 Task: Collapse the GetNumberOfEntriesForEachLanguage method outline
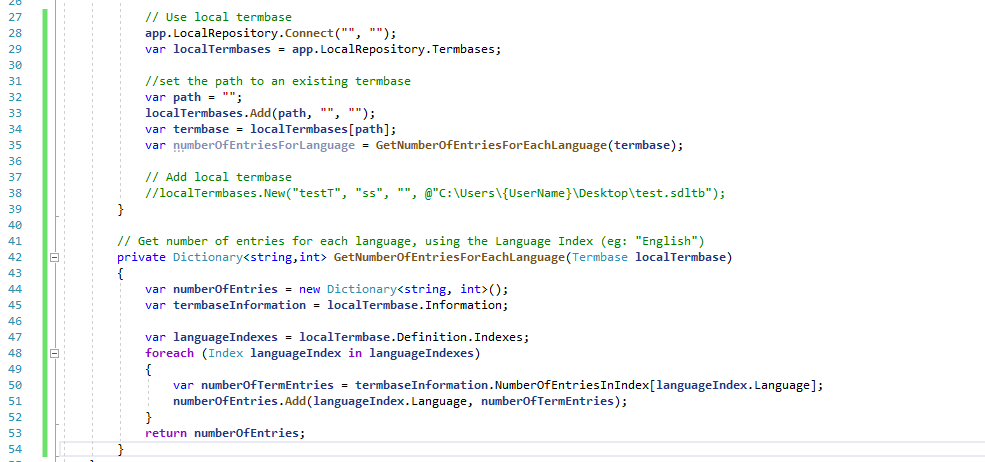(x=55, y=257)
